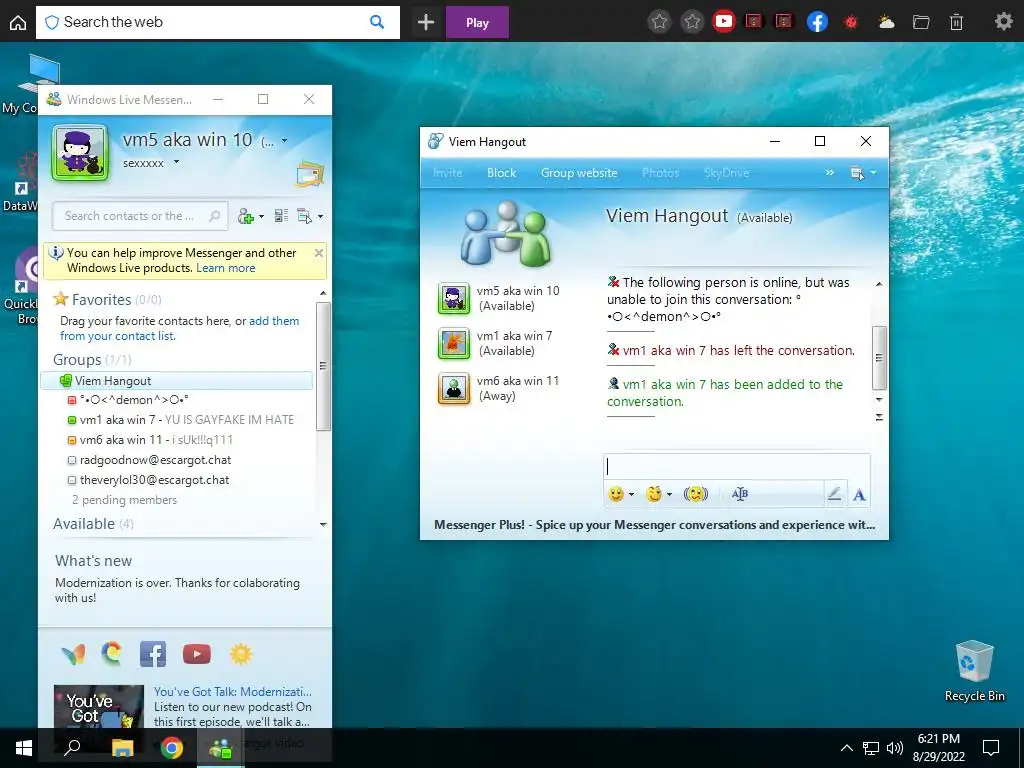Click the Search contacts field
This screenshot has width=1024, height=768.
coord(140,216)
